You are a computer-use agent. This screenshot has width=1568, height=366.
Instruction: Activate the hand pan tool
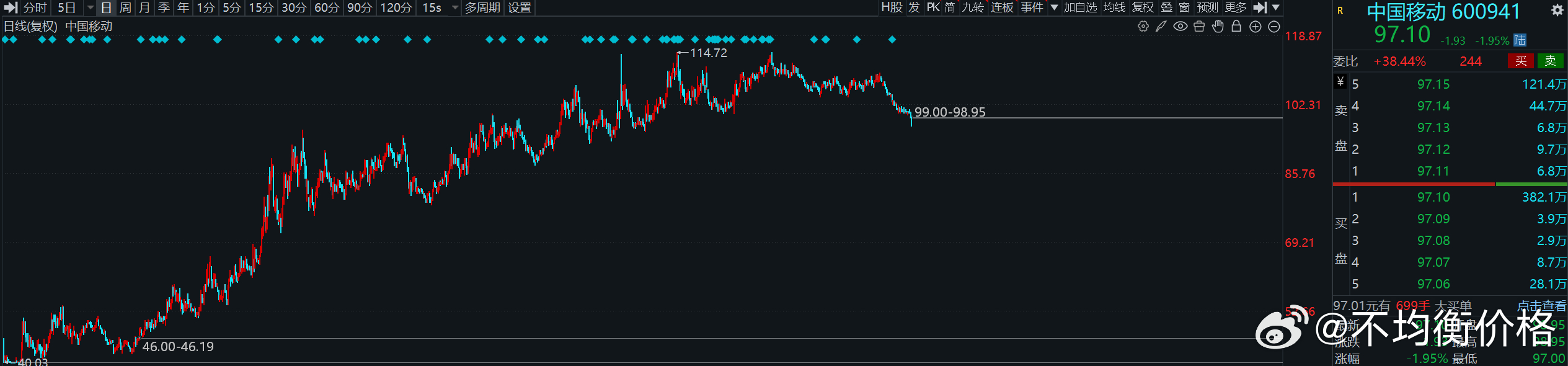[1218, 26]
